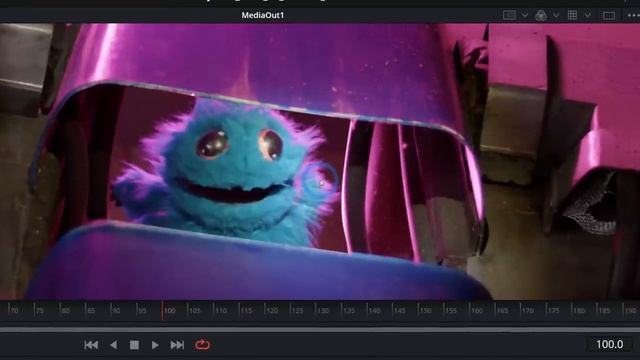Click frame 165 on the time ruler

(x=502, y=311)
